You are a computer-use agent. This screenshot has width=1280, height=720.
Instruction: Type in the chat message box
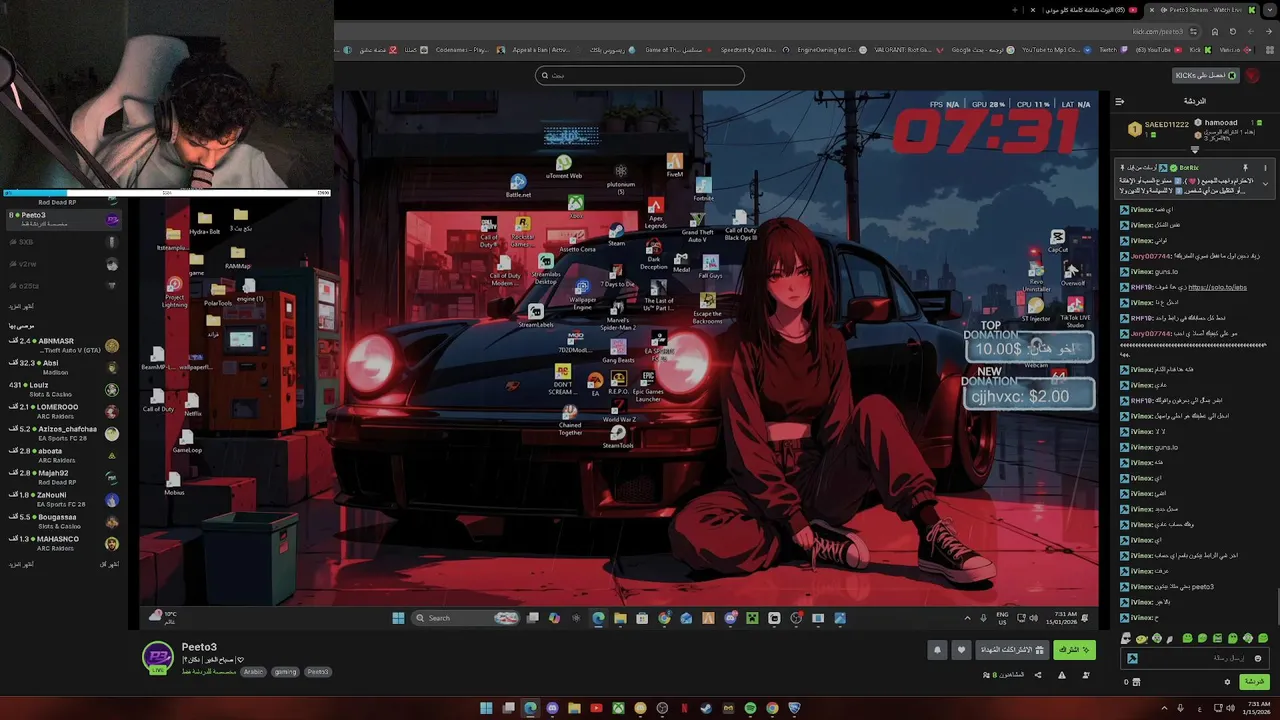tap(1195, 658)
